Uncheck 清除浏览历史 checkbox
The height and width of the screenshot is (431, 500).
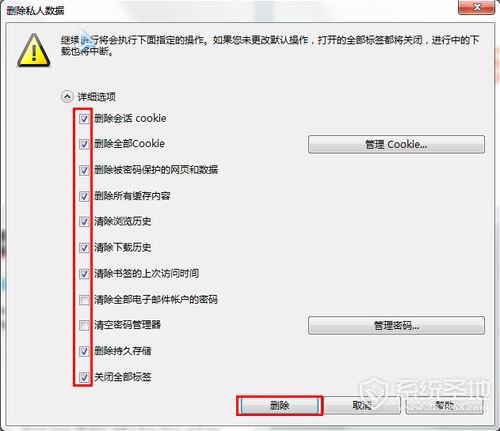coord(84,222)
